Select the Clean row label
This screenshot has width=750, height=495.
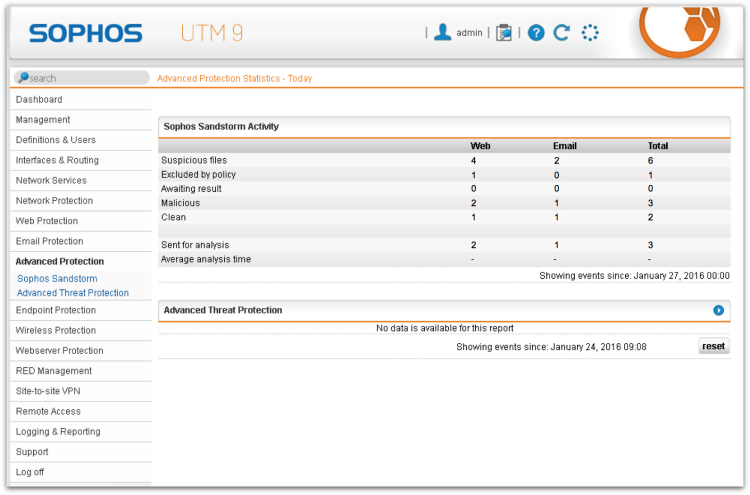(x=173, y=217)
